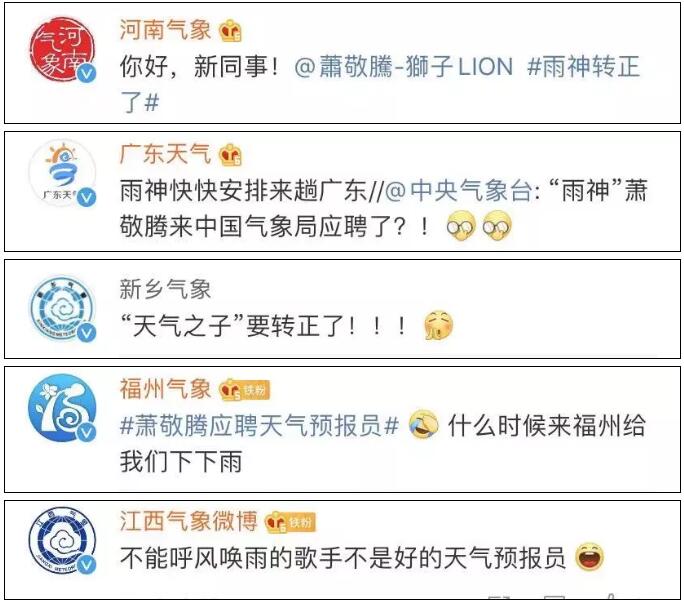Click the crown membership badge beside 河南气象
Screen dimensions: 684x601
(x=230, y=31)
